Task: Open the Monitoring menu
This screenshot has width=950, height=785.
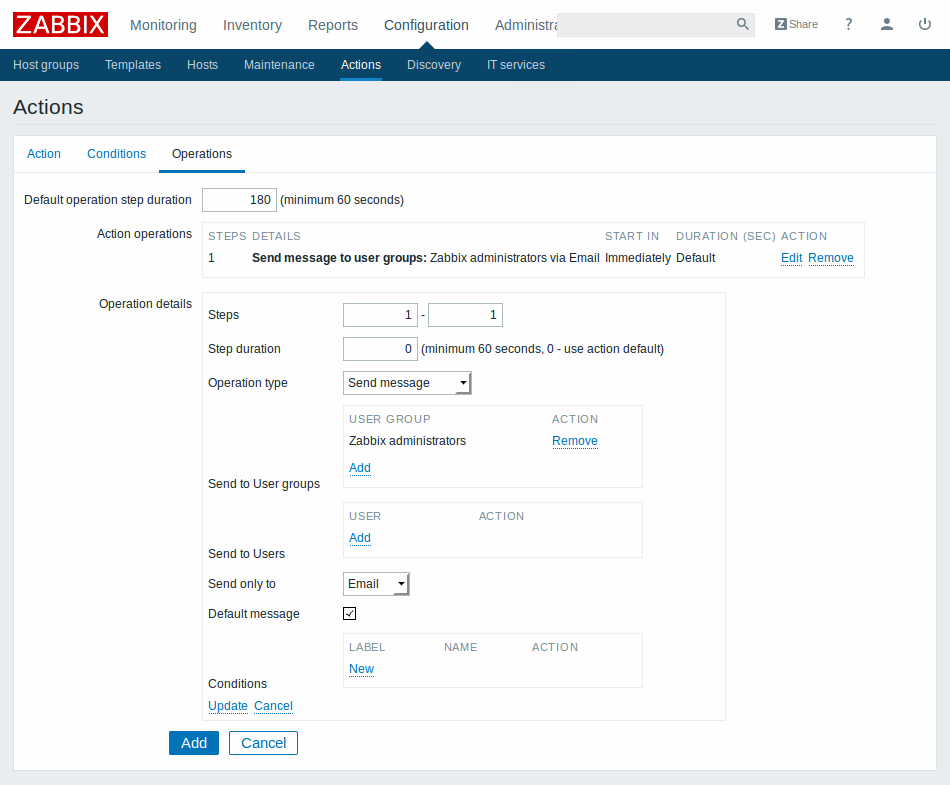Action: (x=163, y=25)
